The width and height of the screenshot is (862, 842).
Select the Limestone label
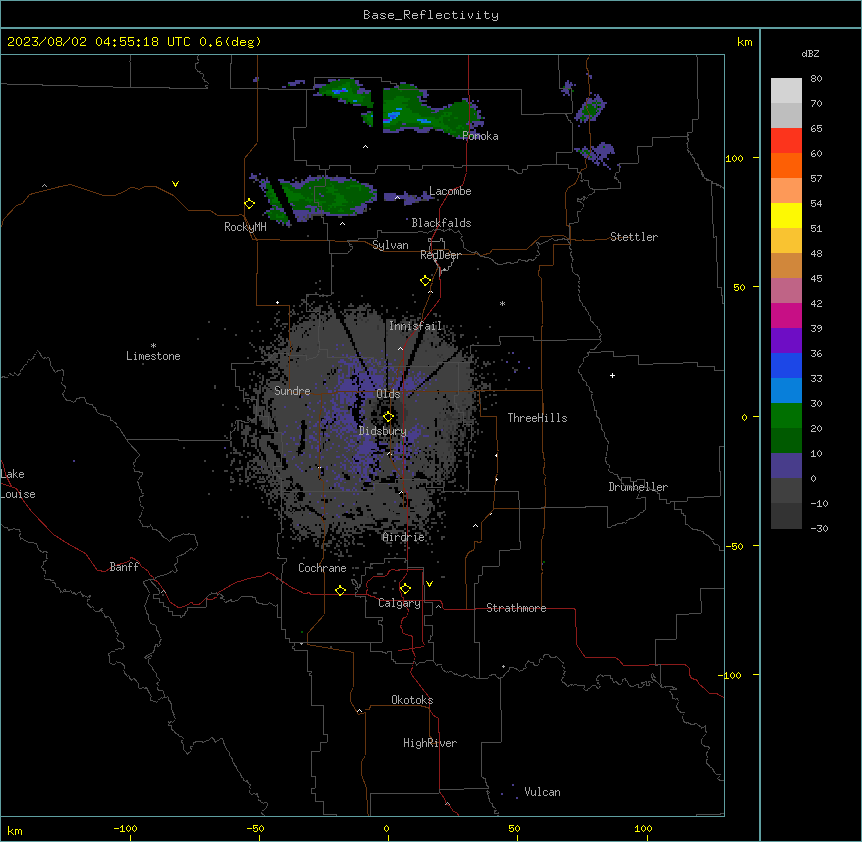click(153, 356)
